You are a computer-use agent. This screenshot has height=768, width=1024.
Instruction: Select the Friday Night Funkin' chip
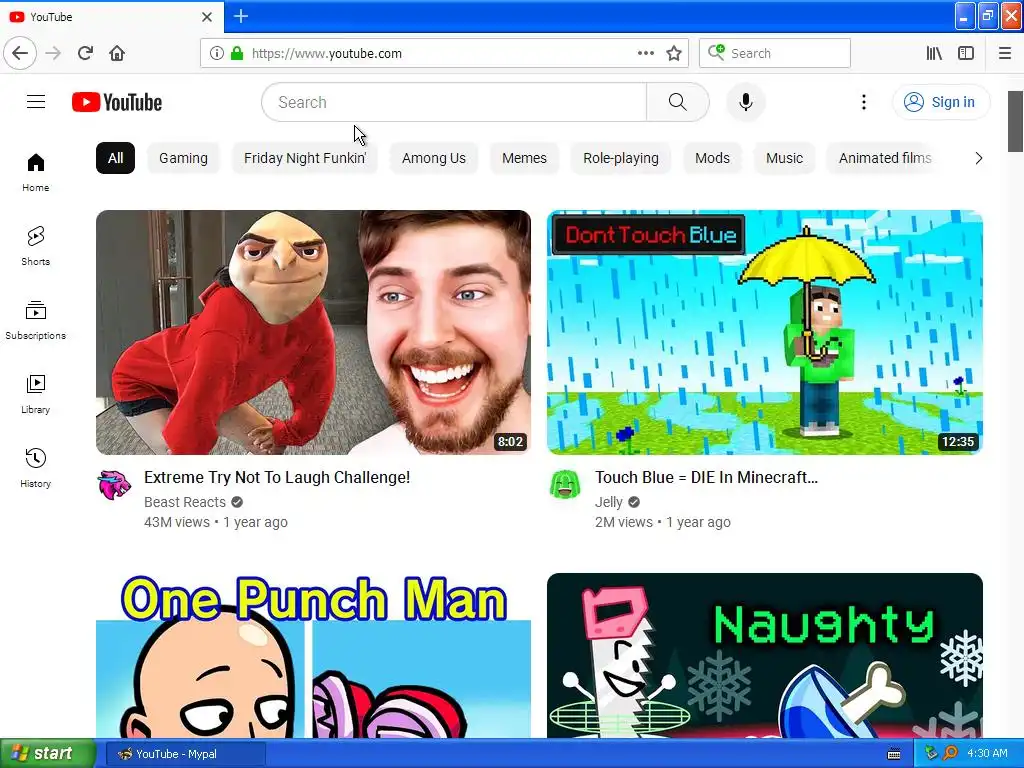click(305, 158)
